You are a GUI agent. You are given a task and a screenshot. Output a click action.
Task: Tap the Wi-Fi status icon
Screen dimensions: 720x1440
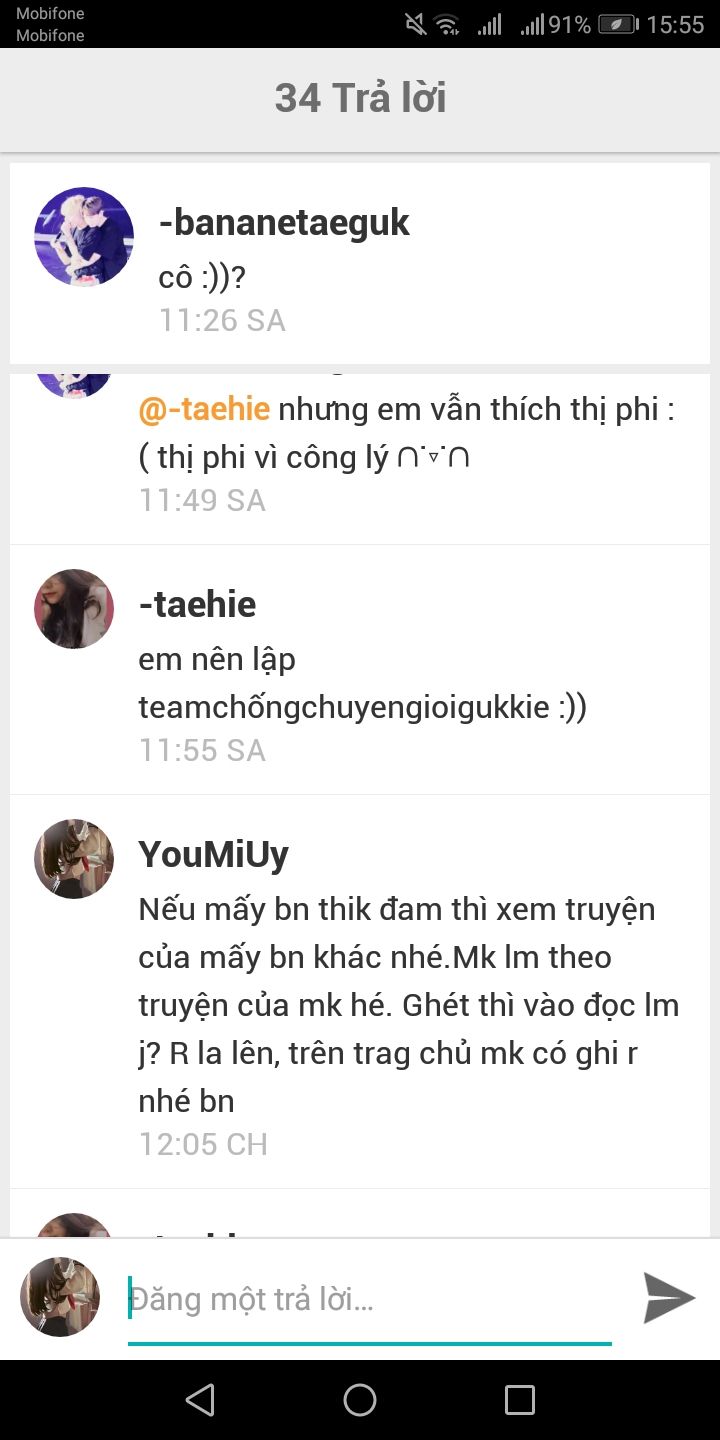(448, 25)
